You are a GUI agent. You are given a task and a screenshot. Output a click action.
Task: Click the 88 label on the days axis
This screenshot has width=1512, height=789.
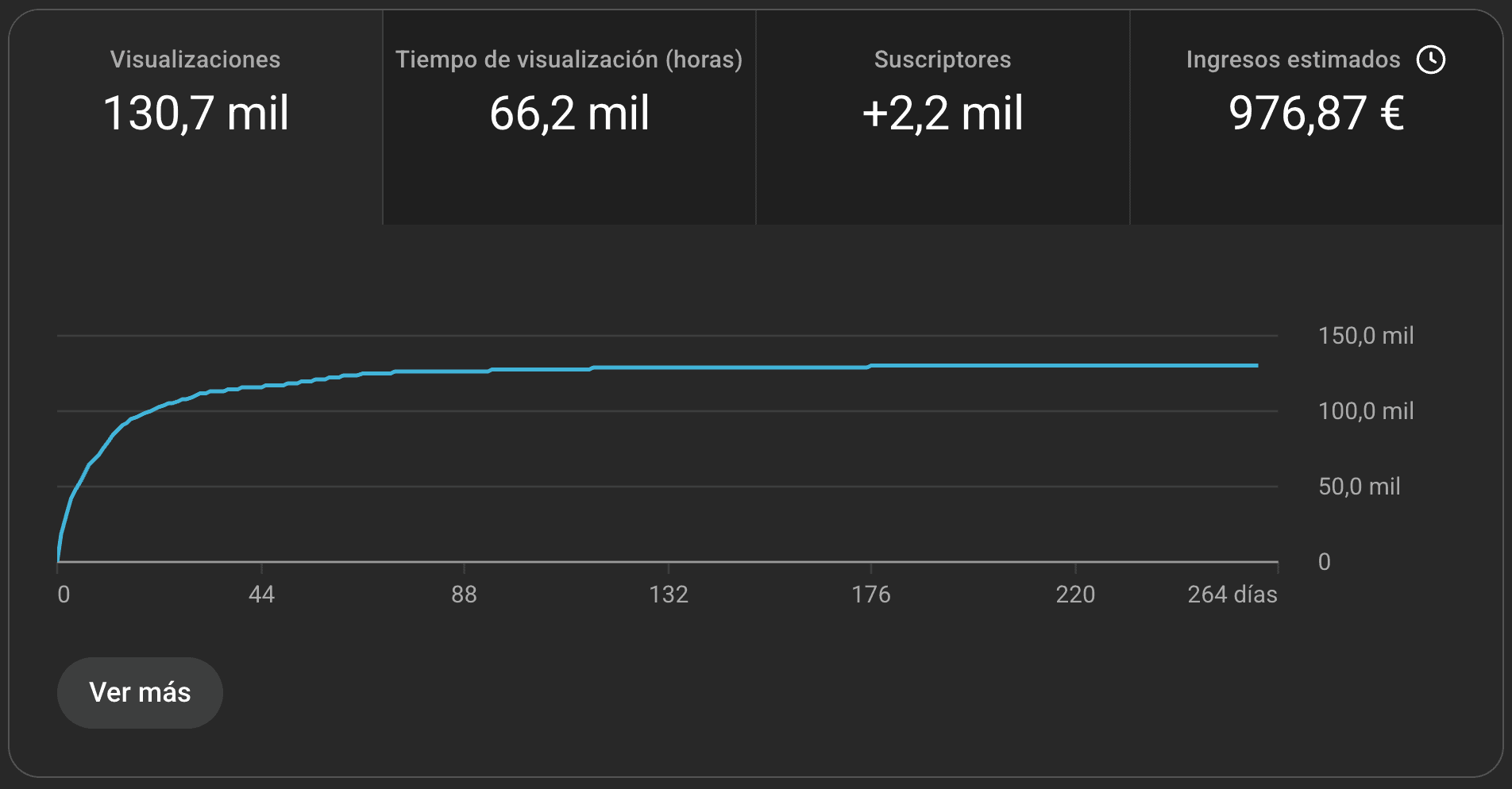[x=464, y=595]
